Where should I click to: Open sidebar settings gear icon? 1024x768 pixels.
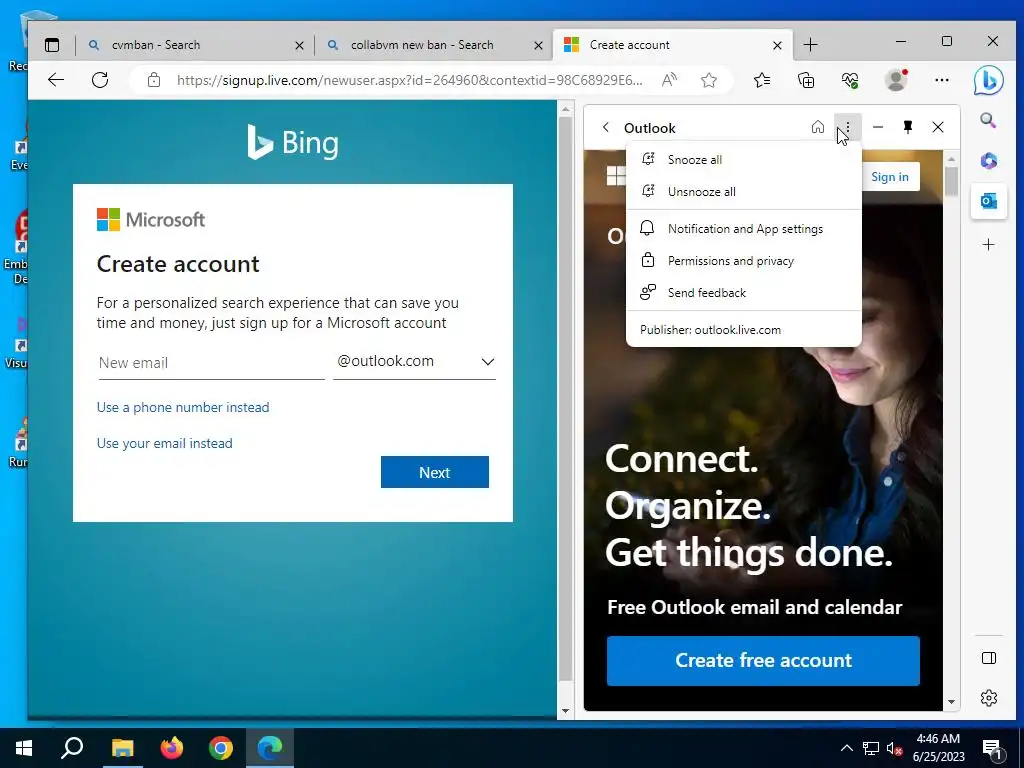[x=989, y=697]
